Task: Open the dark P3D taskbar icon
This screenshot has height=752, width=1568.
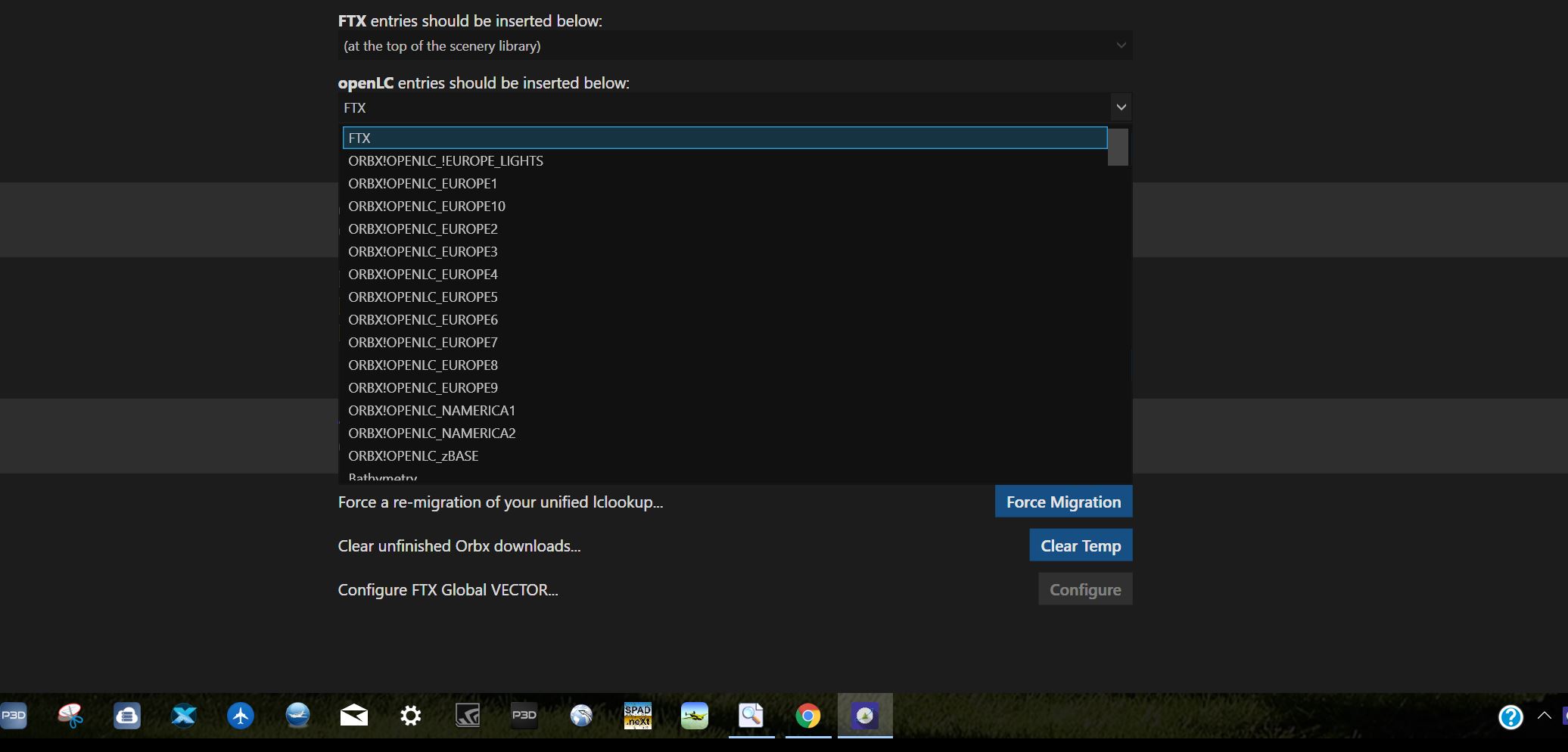Action: click(x=524, y=716)
